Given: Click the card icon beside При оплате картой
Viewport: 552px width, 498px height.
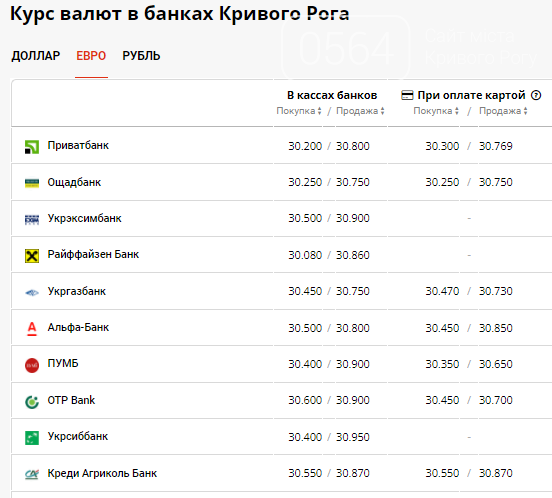Looking at the screenshot, I should [x=407, y=95].
